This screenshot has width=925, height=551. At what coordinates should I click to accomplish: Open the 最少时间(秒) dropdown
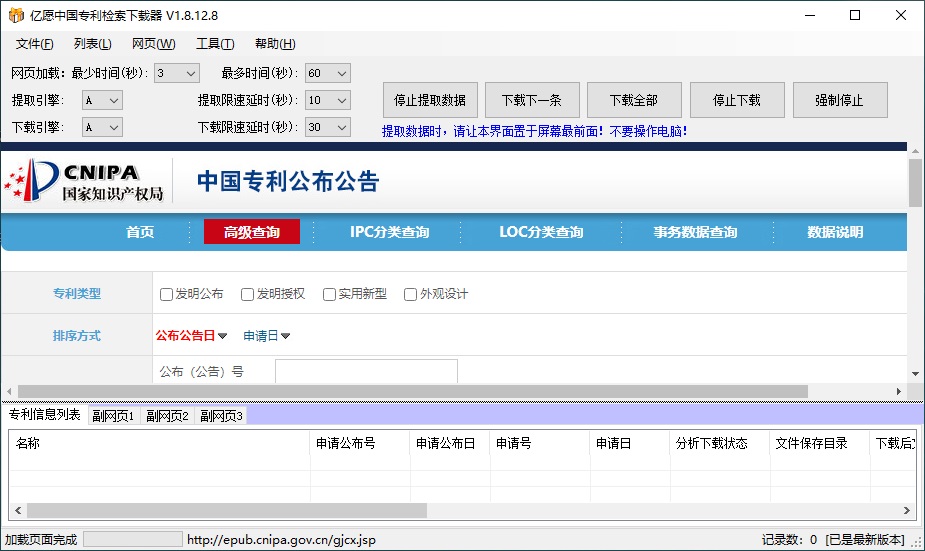pyautogui.click(x=176, y=73)
